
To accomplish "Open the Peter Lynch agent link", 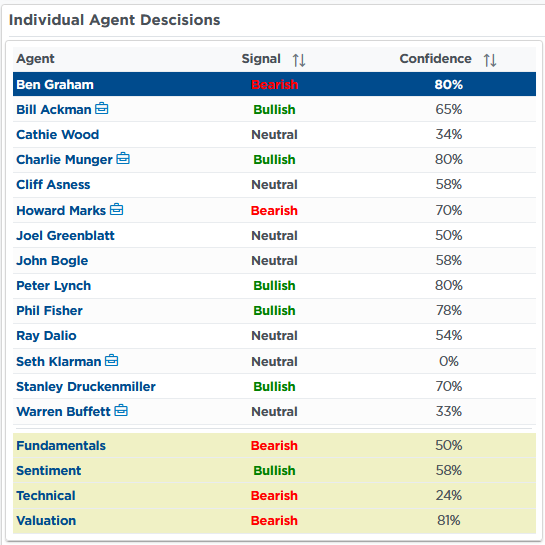I will 54,286.
